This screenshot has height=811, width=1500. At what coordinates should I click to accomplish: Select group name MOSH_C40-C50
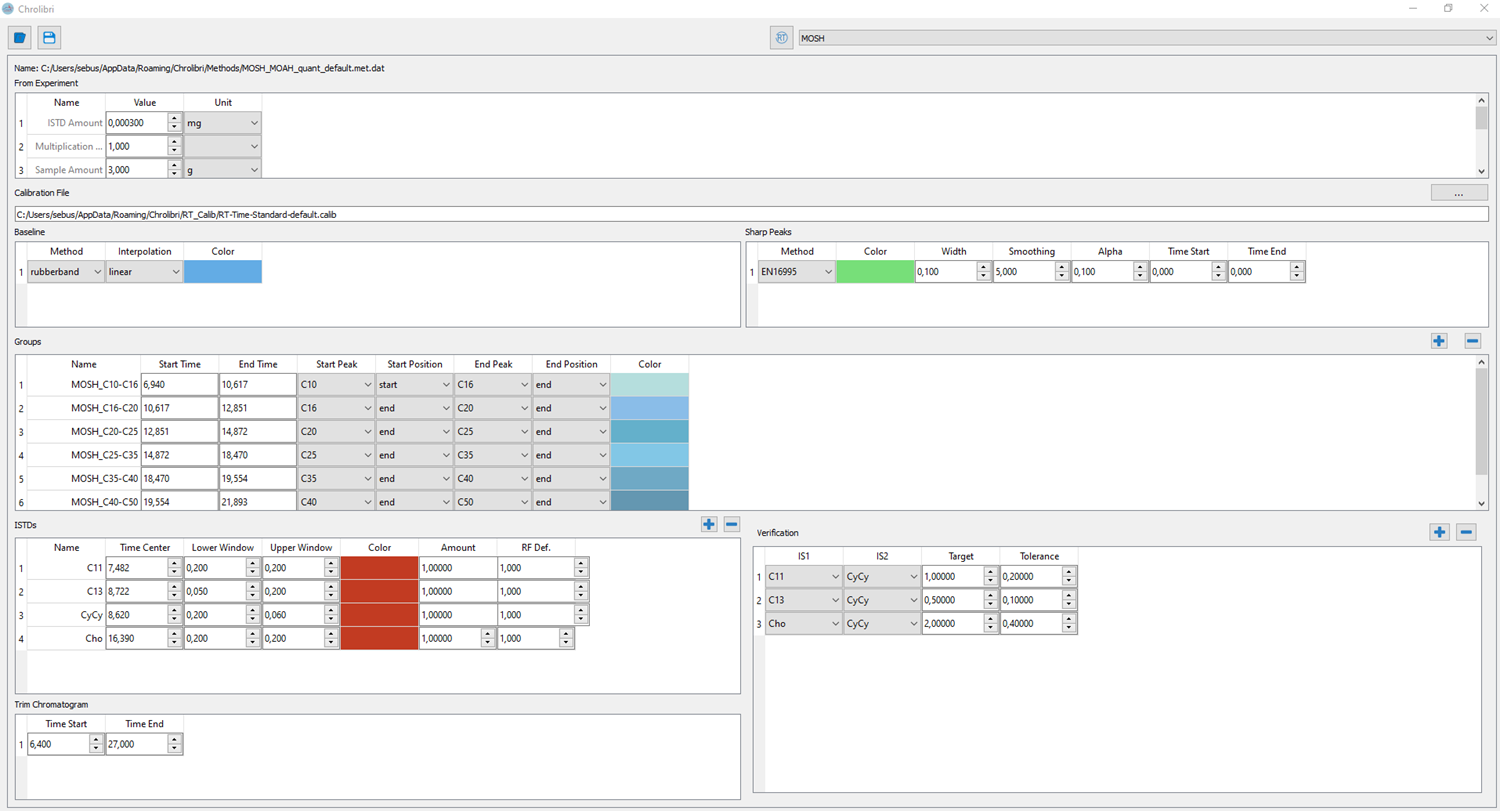coord(104,502)
